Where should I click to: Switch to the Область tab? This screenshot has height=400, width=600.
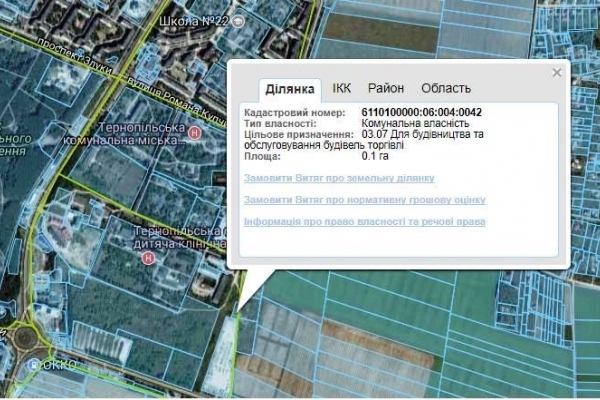click(446, 88)
